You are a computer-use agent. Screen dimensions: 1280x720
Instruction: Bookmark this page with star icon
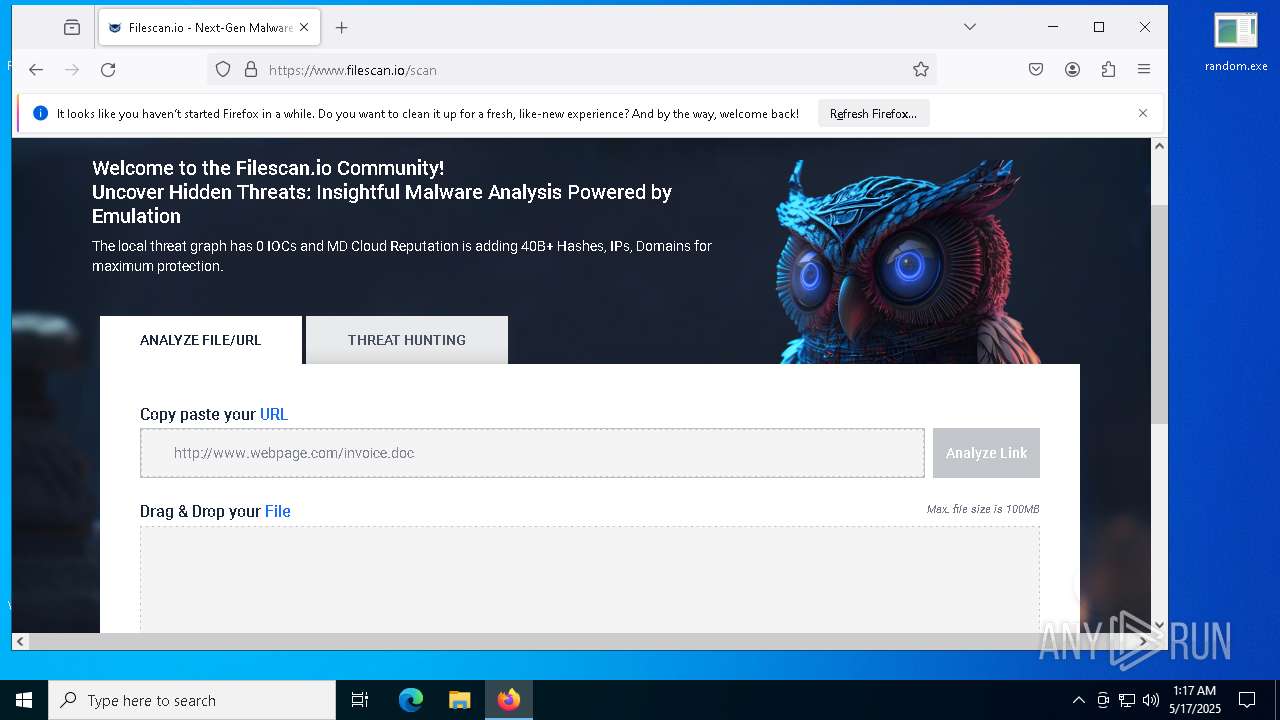pos(920,69)
